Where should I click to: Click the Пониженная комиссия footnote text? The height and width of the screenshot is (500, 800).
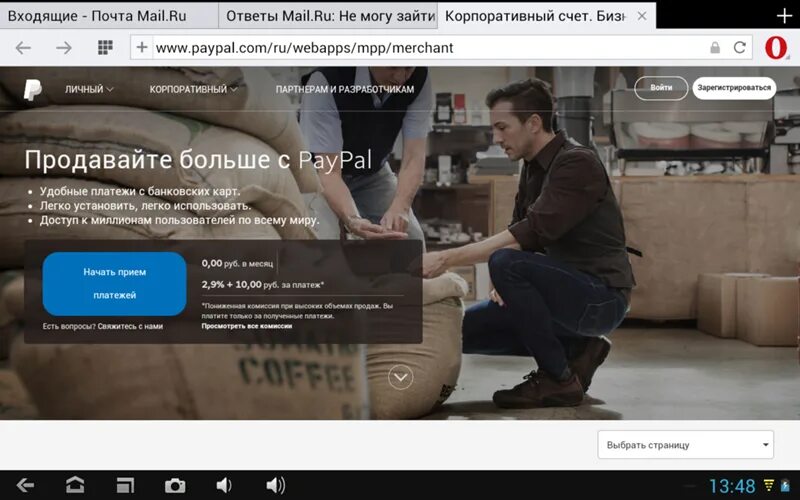coord(297,311)
